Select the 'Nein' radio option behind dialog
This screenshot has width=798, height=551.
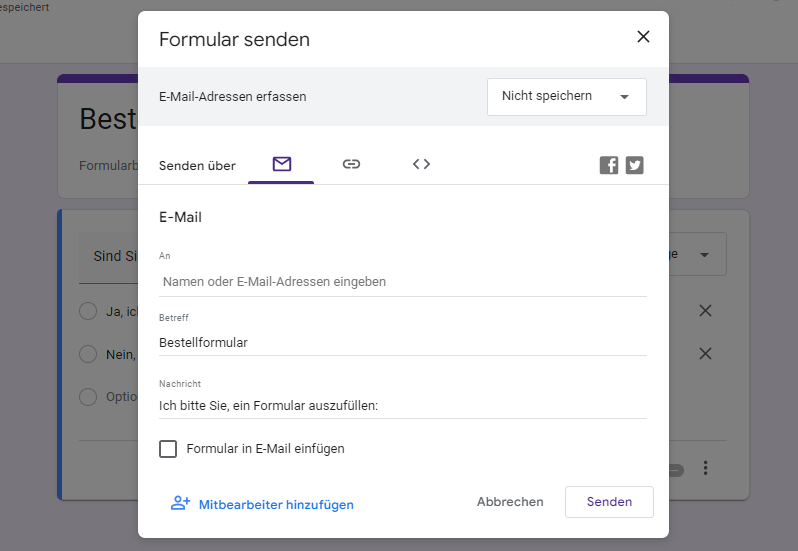click(x=88, y=354)
